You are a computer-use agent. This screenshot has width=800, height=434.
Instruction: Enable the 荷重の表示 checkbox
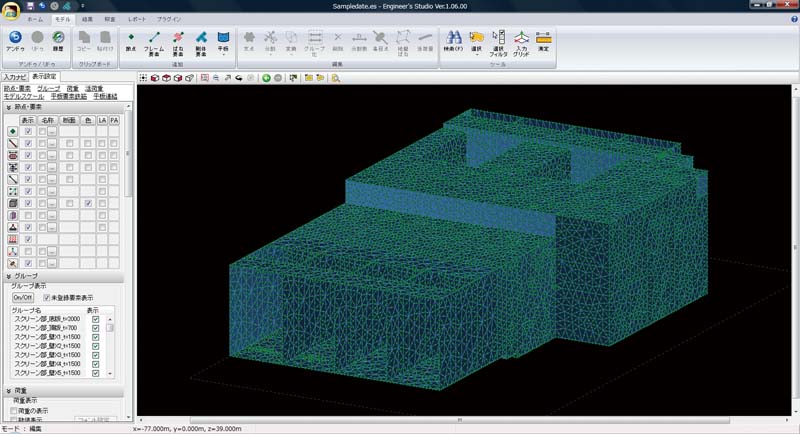click(14, 411)
